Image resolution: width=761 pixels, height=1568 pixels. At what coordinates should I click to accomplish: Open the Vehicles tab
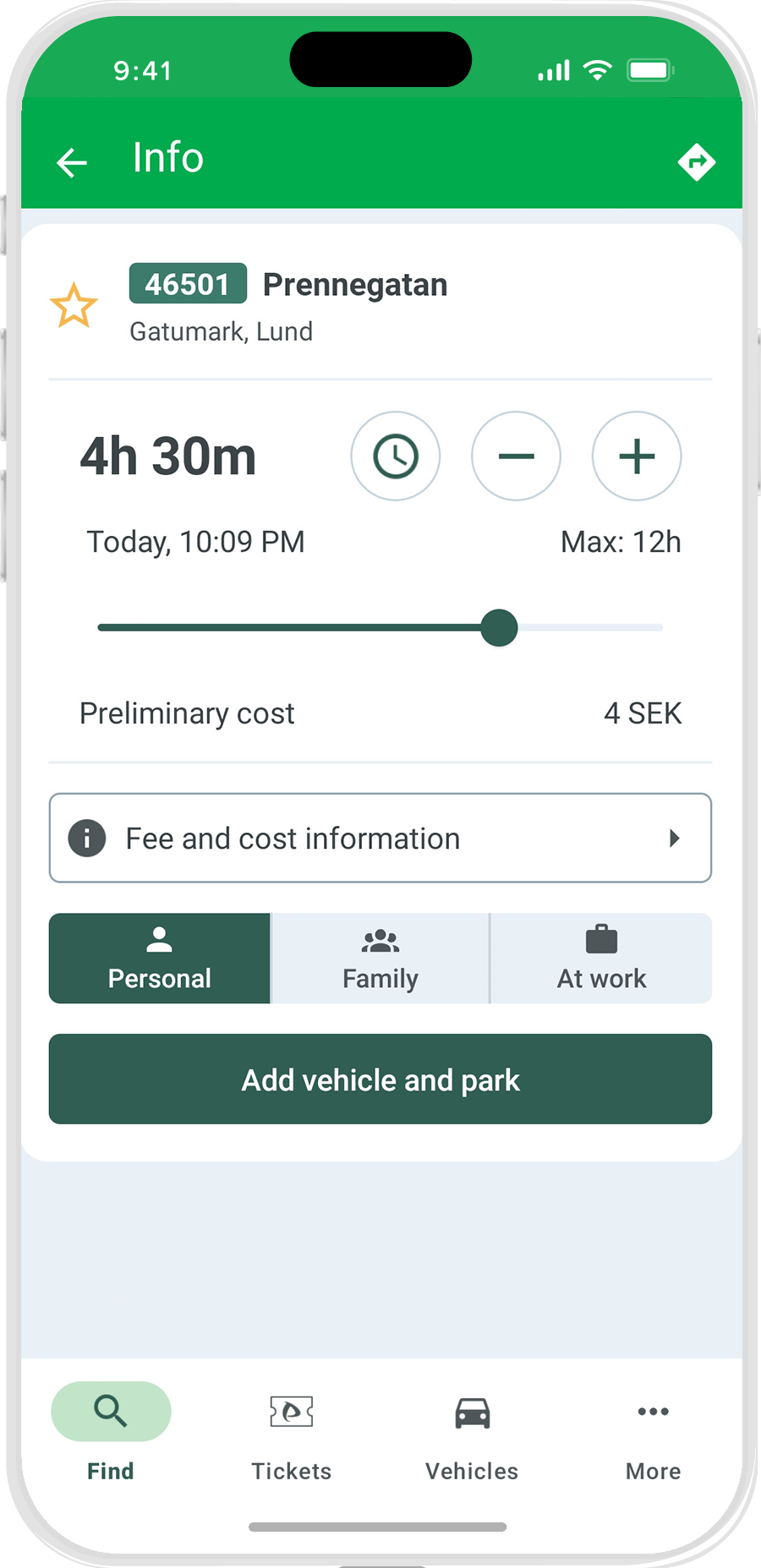[x=472, y=1432]
